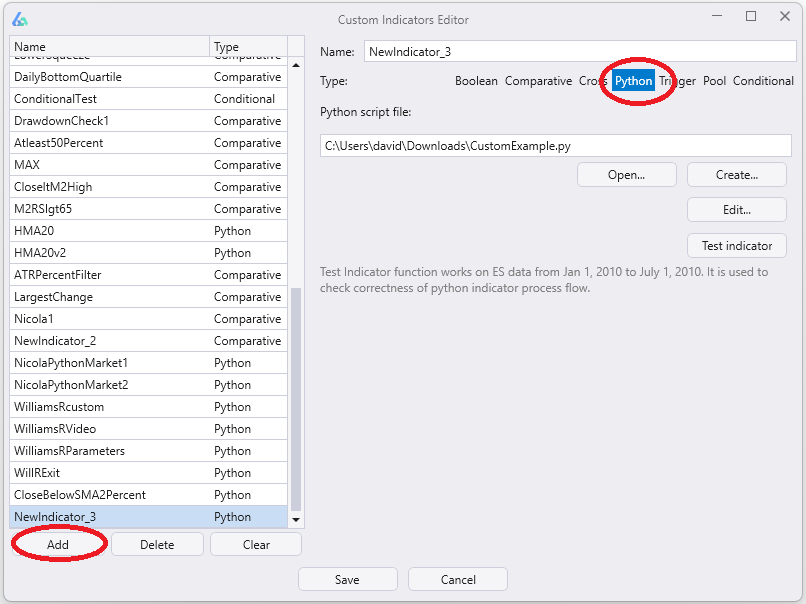Viewport: 806px width, 604px height.
Task: Sort indicators by the Type column header
Action: click(228, 46)
